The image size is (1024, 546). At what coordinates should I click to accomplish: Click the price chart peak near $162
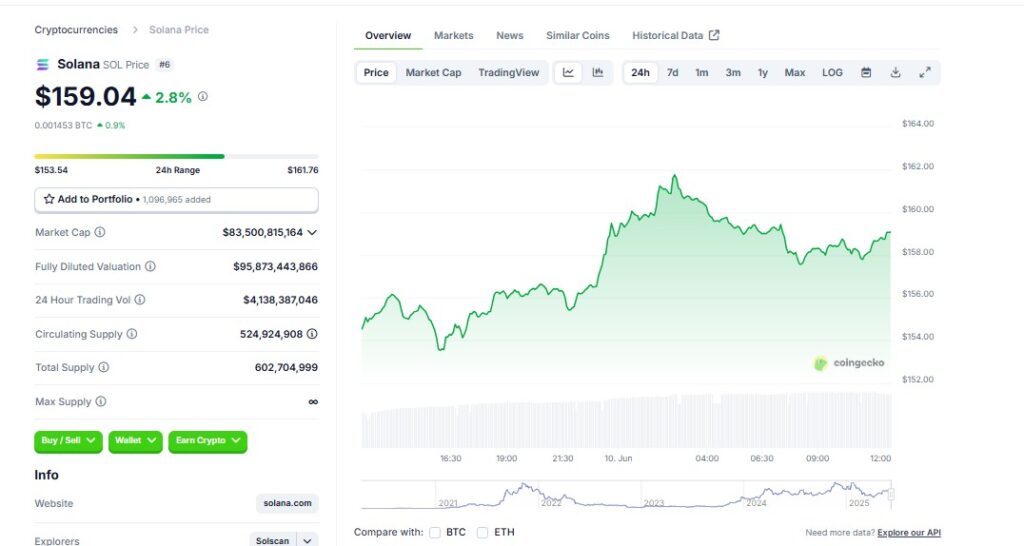pos(675,176)
